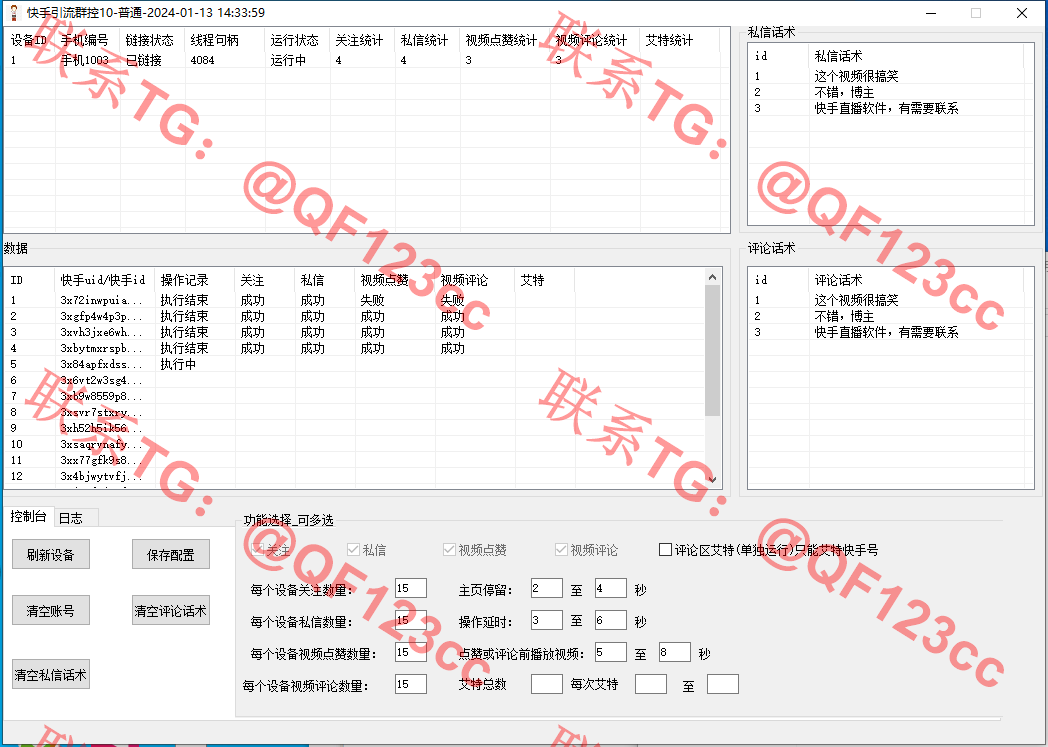Click the data table's scroll-down arrow
Image resolution: width=1048 pixels, height=747 pixels.
(712, 479)
